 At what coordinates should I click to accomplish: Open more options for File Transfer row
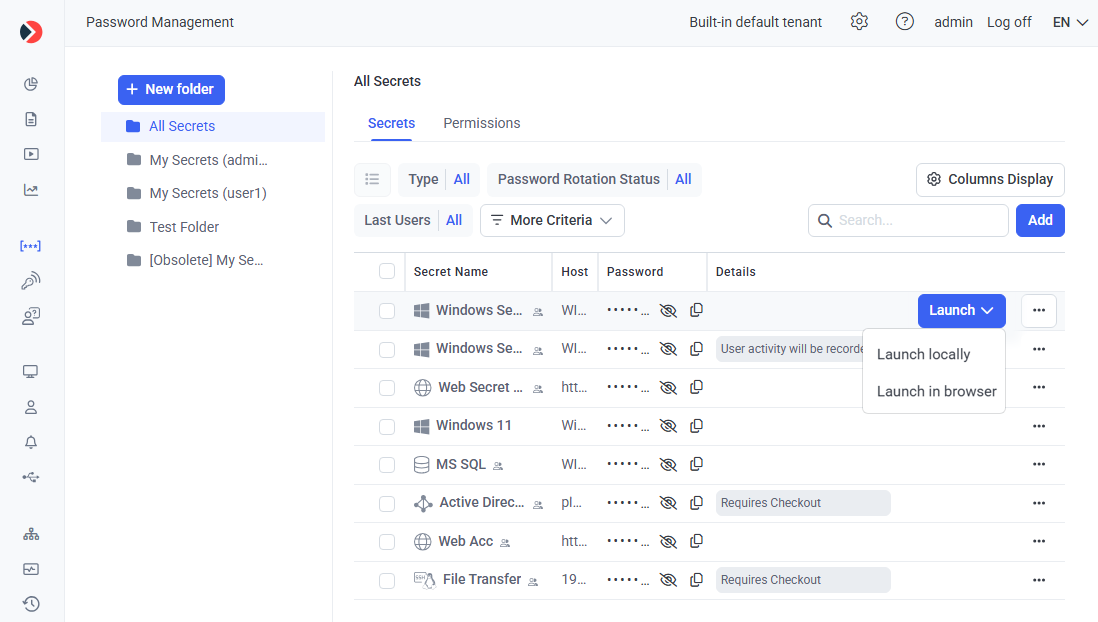click(1038, 580)
